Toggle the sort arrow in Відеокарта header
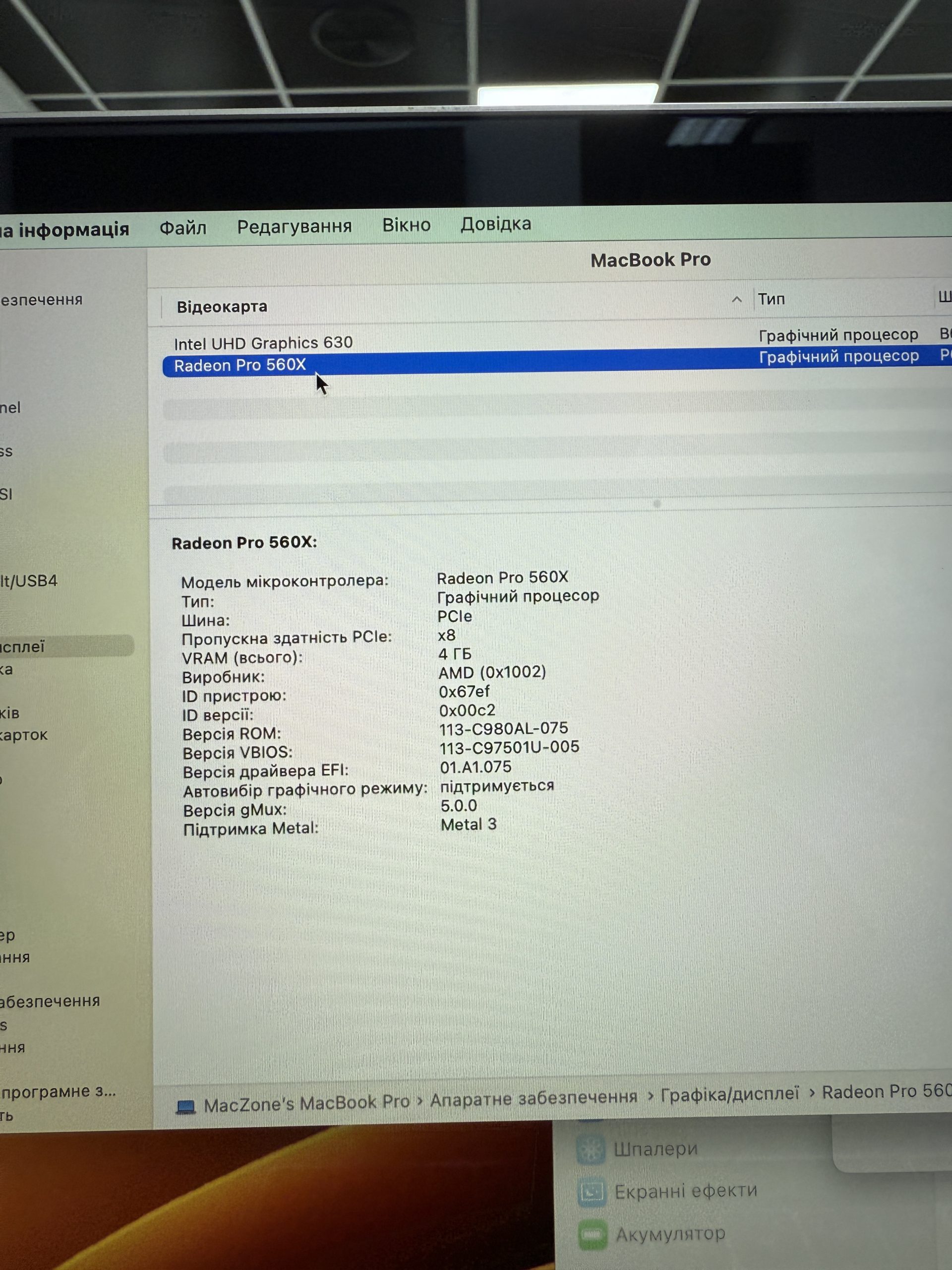The width and height of the screenshot is (952, 1270). (x=737, y=300)
